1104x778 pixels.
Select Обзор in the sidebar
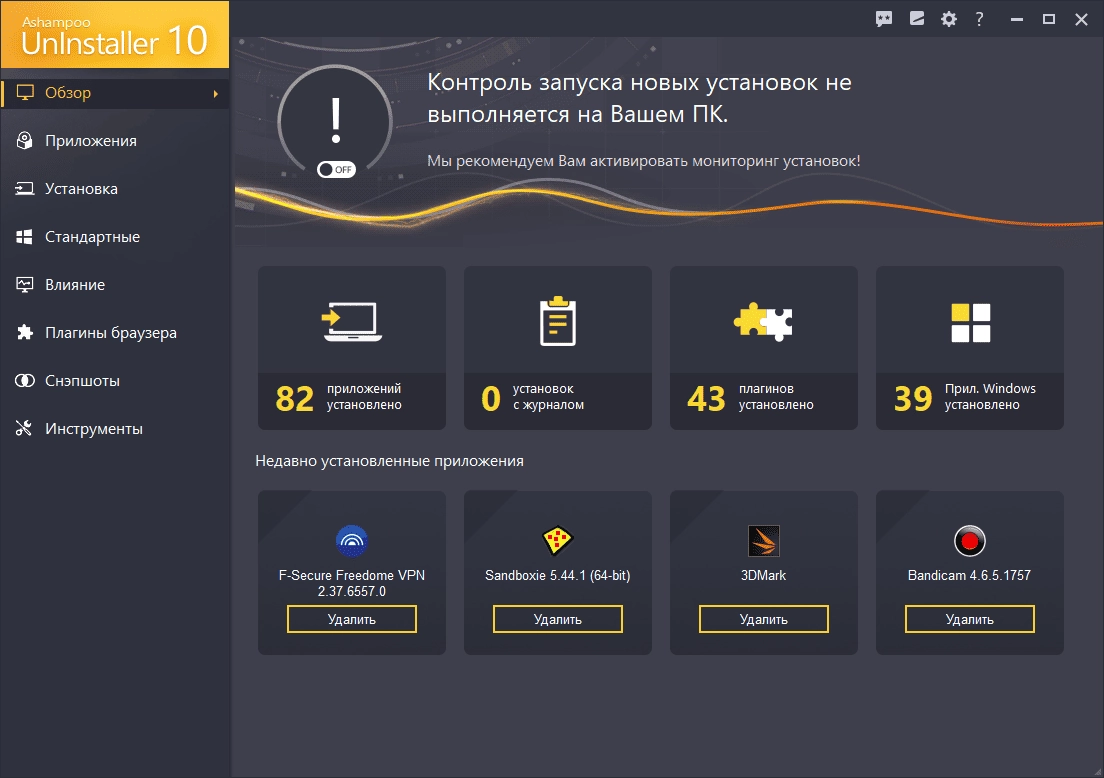tap(115, 93)
